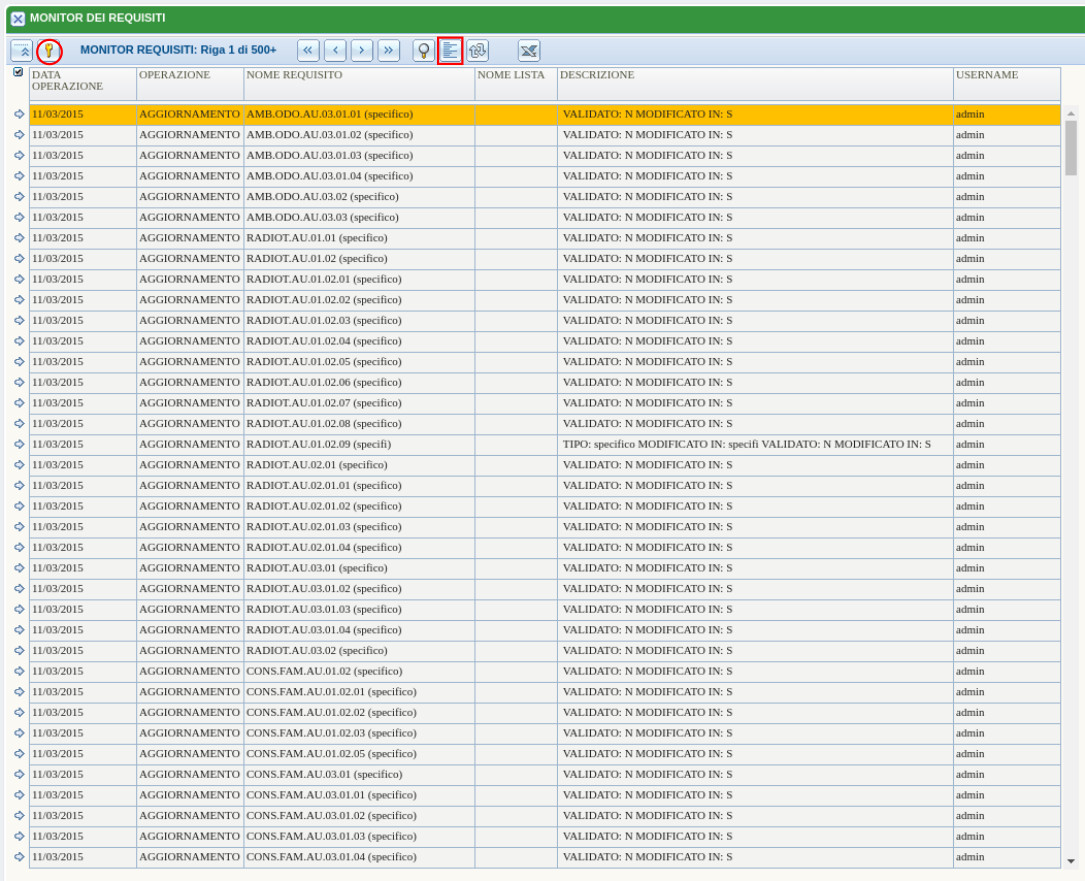Click the DATA OPERAZIONE column header
This screenshot has width=1085, height=881.
[66, 80]
